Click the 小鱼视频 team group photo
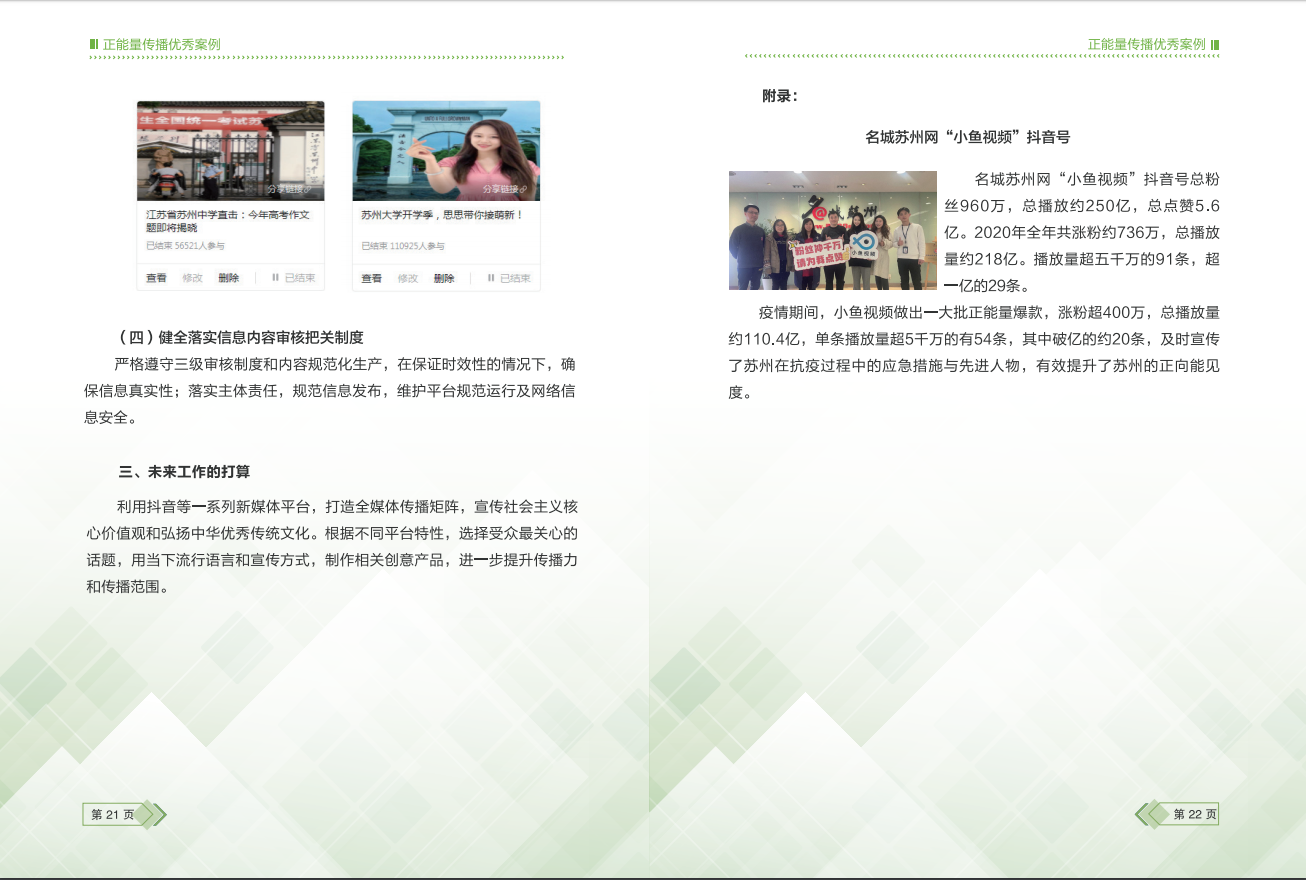Image resolution: width=1306 pixels, height=880 pixels. [x=832, y=230]
